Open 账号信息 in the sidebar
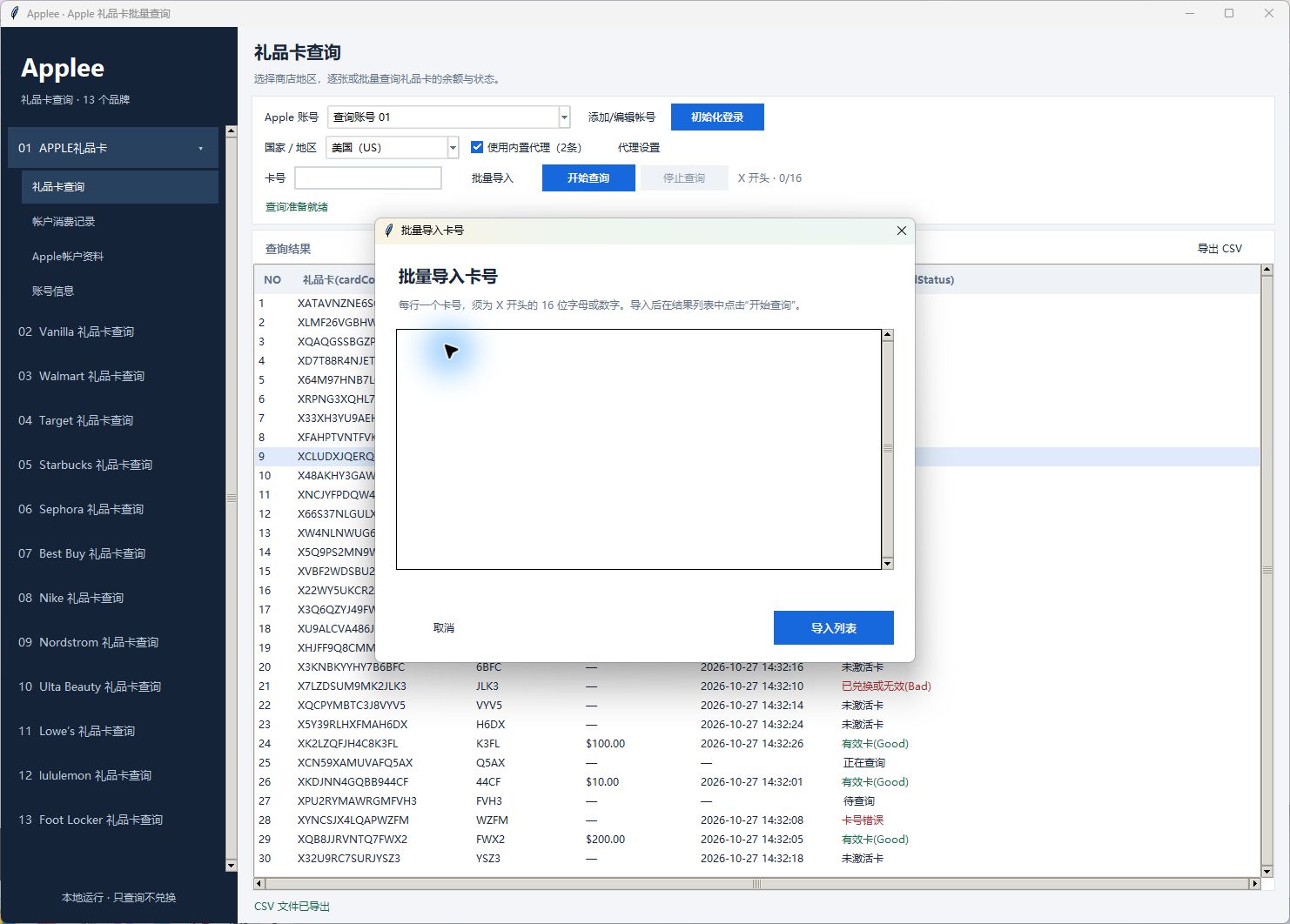 click(x=53, y=291)
